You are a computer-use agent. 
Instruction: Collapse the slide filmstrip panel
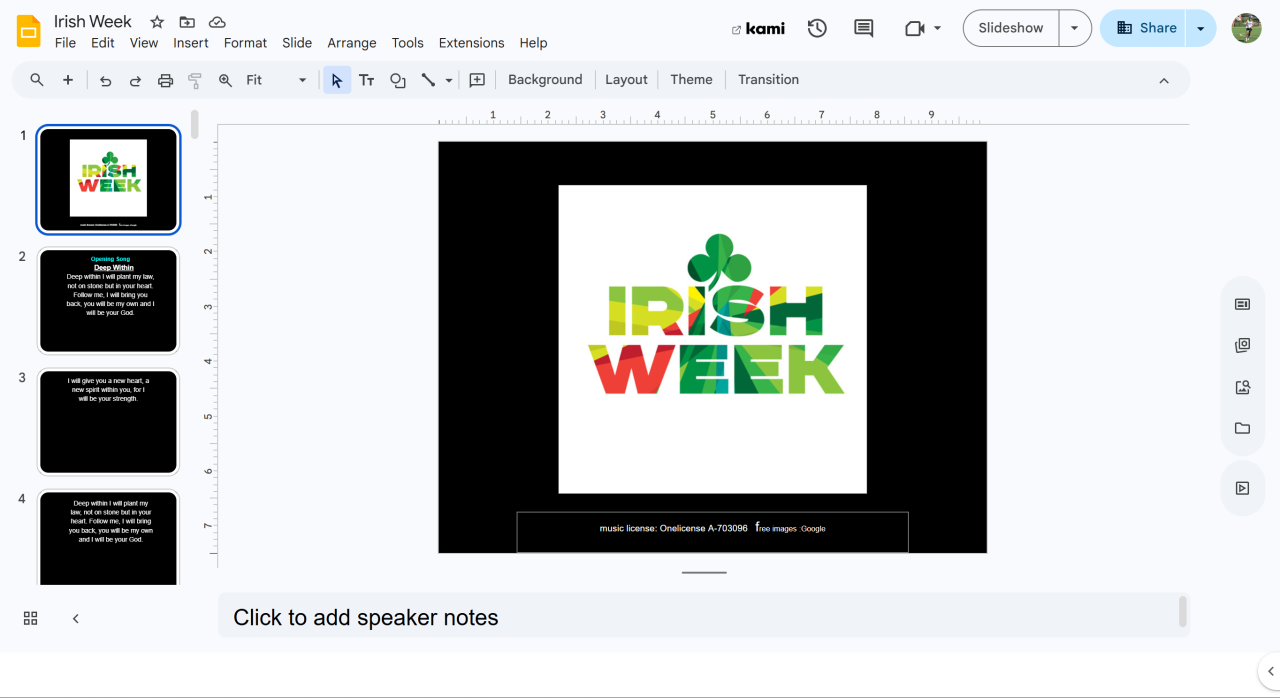click(76, 618)
